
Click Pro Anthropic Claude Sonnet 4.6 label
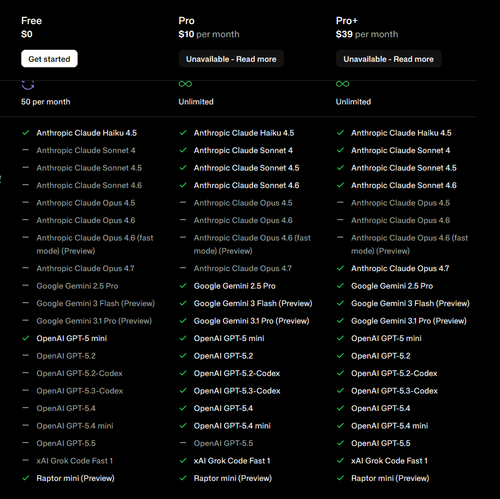(246, 185)
